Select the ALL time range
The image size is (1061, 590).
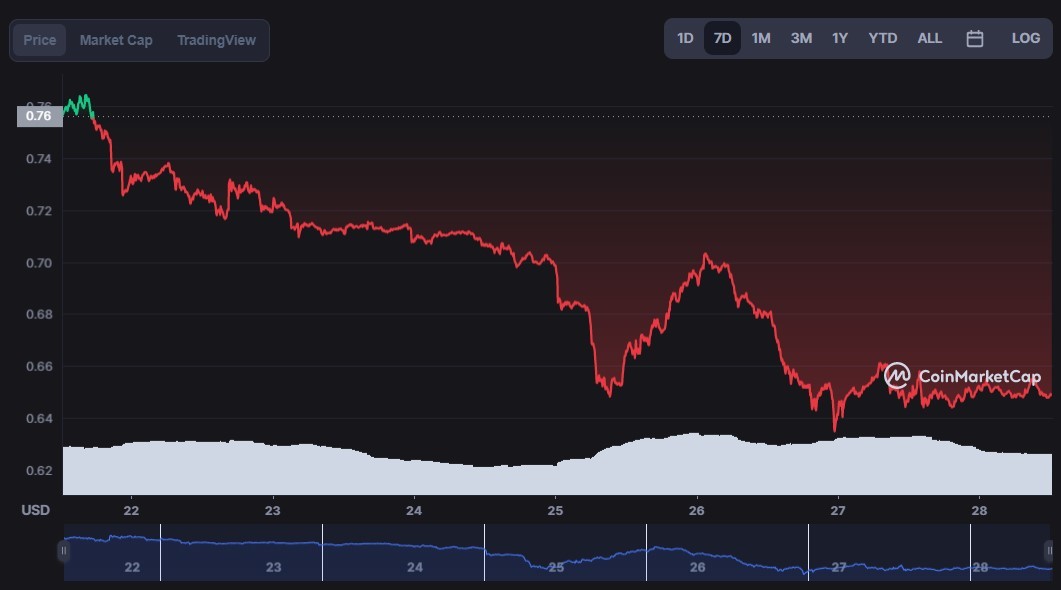(929, 39)
